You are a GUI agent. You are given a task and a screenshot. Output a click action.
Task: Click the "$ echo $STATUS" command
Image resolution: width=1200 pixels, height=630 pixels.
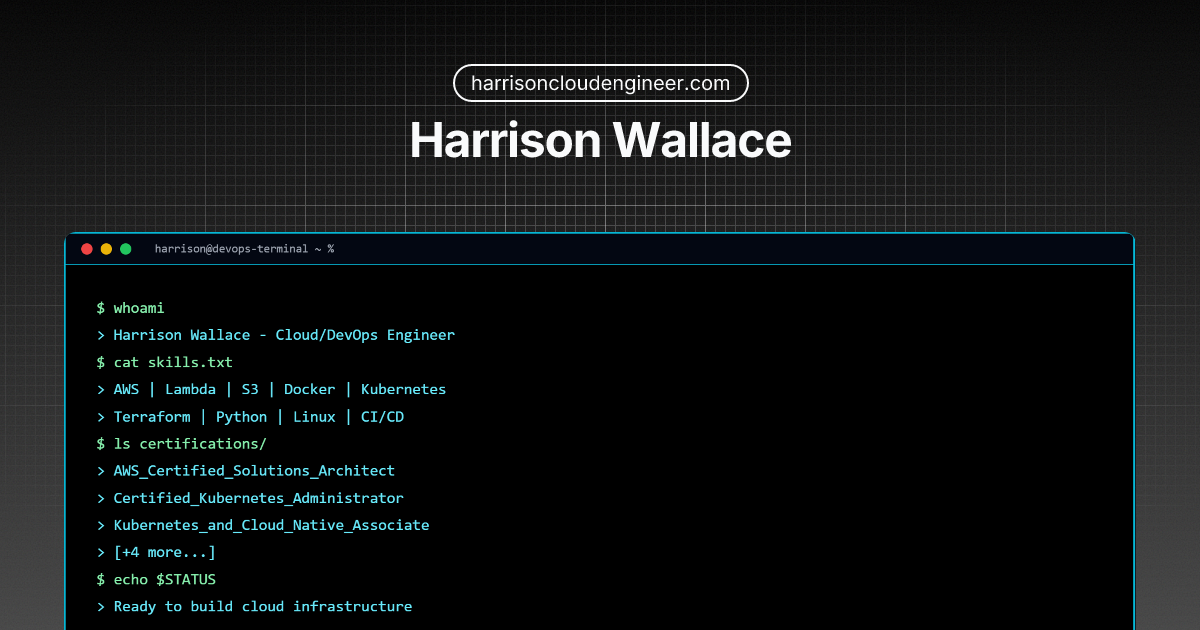pos(156,579)
